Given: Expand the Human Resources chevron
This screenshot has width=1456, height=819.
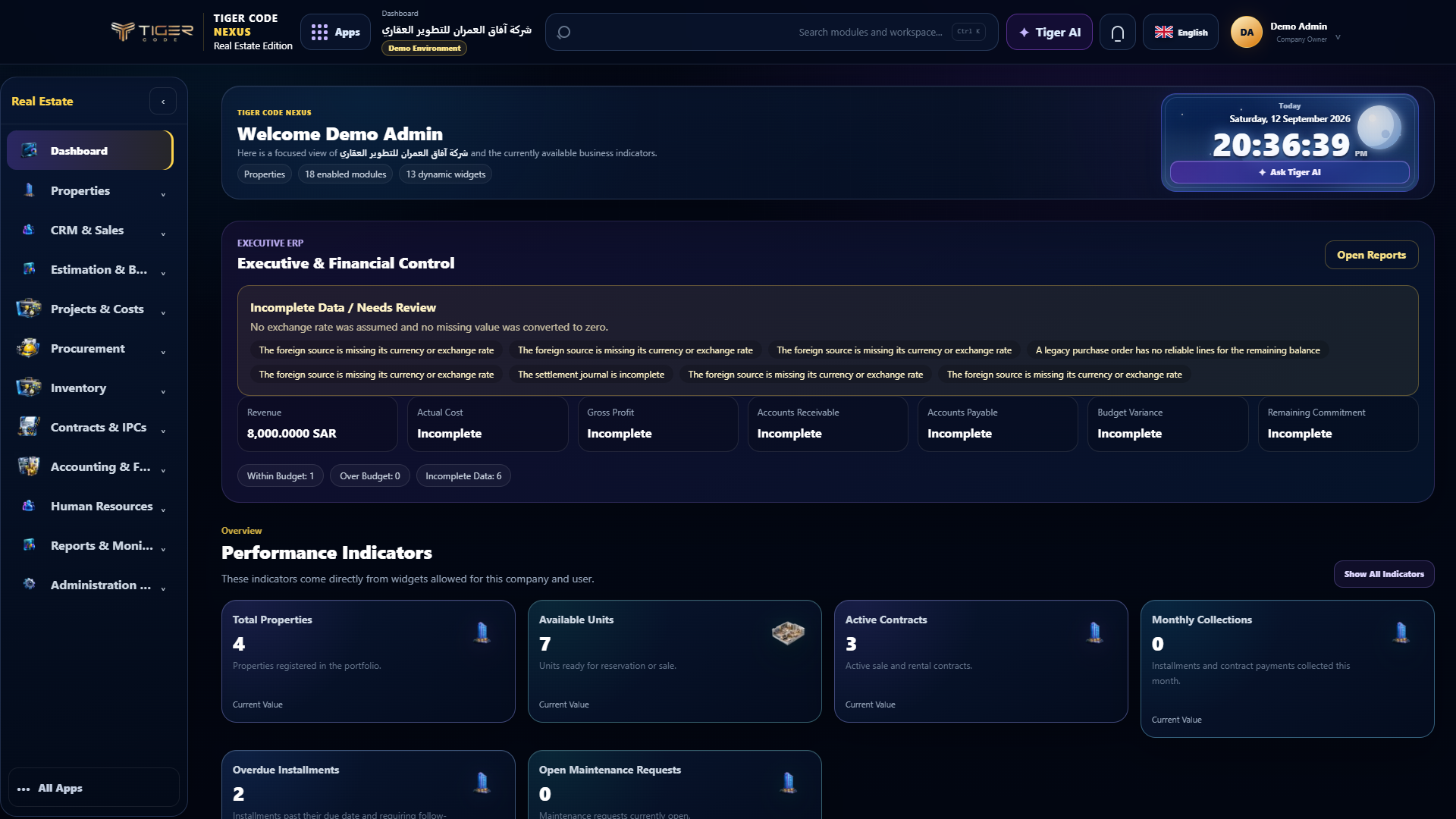Looking at the screenshot, I should coord(163,510).
